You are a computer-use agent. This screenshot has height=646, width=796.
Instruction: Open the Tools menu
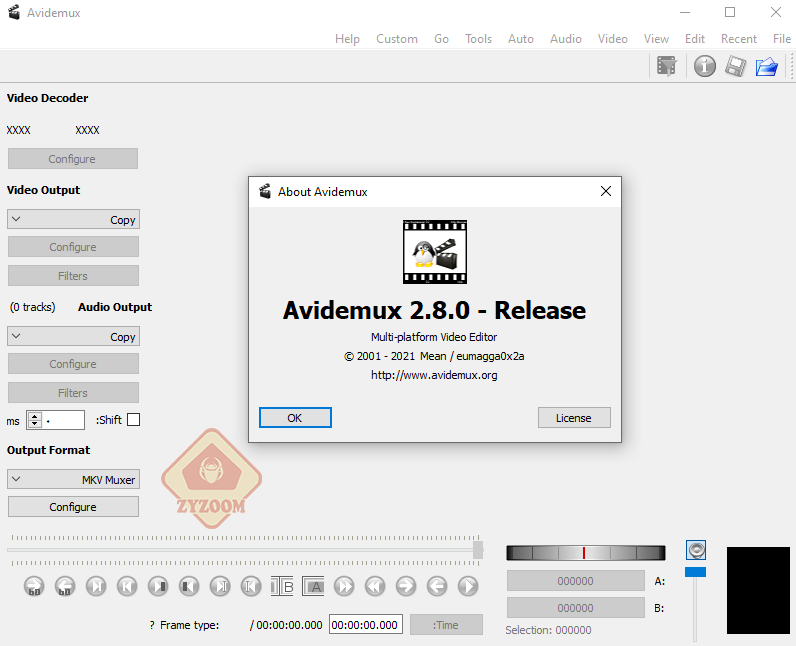tap(478, 39)
